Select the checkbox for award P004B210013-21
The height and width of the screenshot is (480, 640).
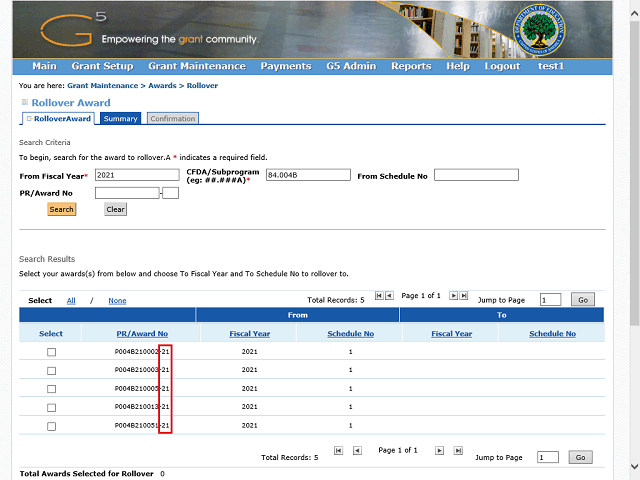(51, 407)
